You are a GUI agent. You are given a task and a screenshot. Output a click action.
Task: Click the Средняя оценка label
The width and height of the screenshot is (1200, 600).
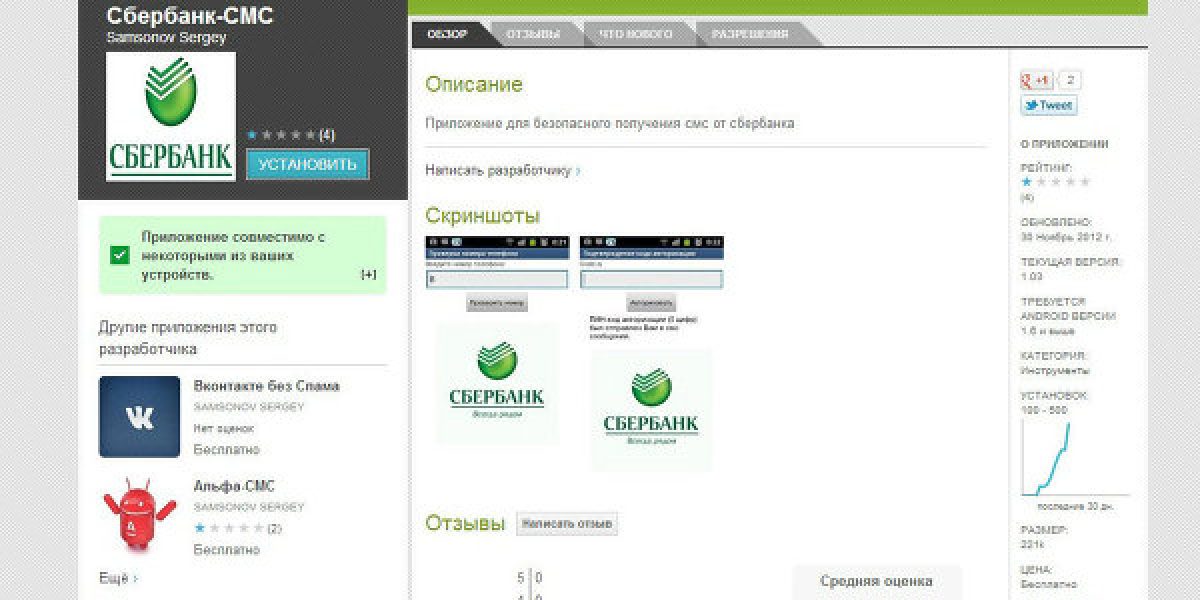(876, 581)
